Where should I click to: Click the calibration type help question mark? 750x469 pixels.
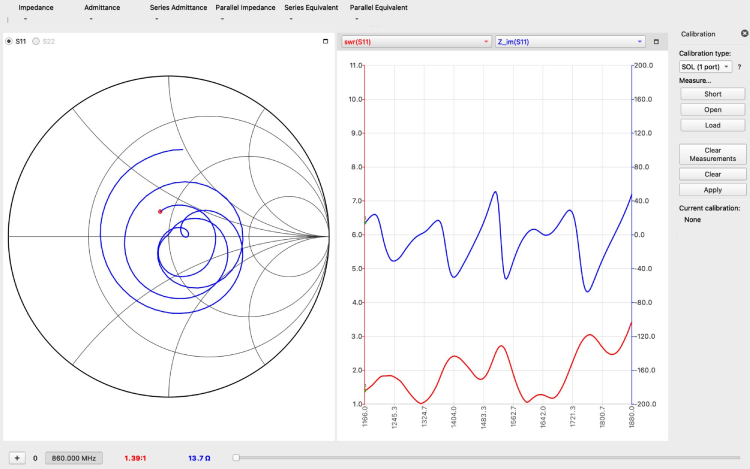click(x=739, y=66)
